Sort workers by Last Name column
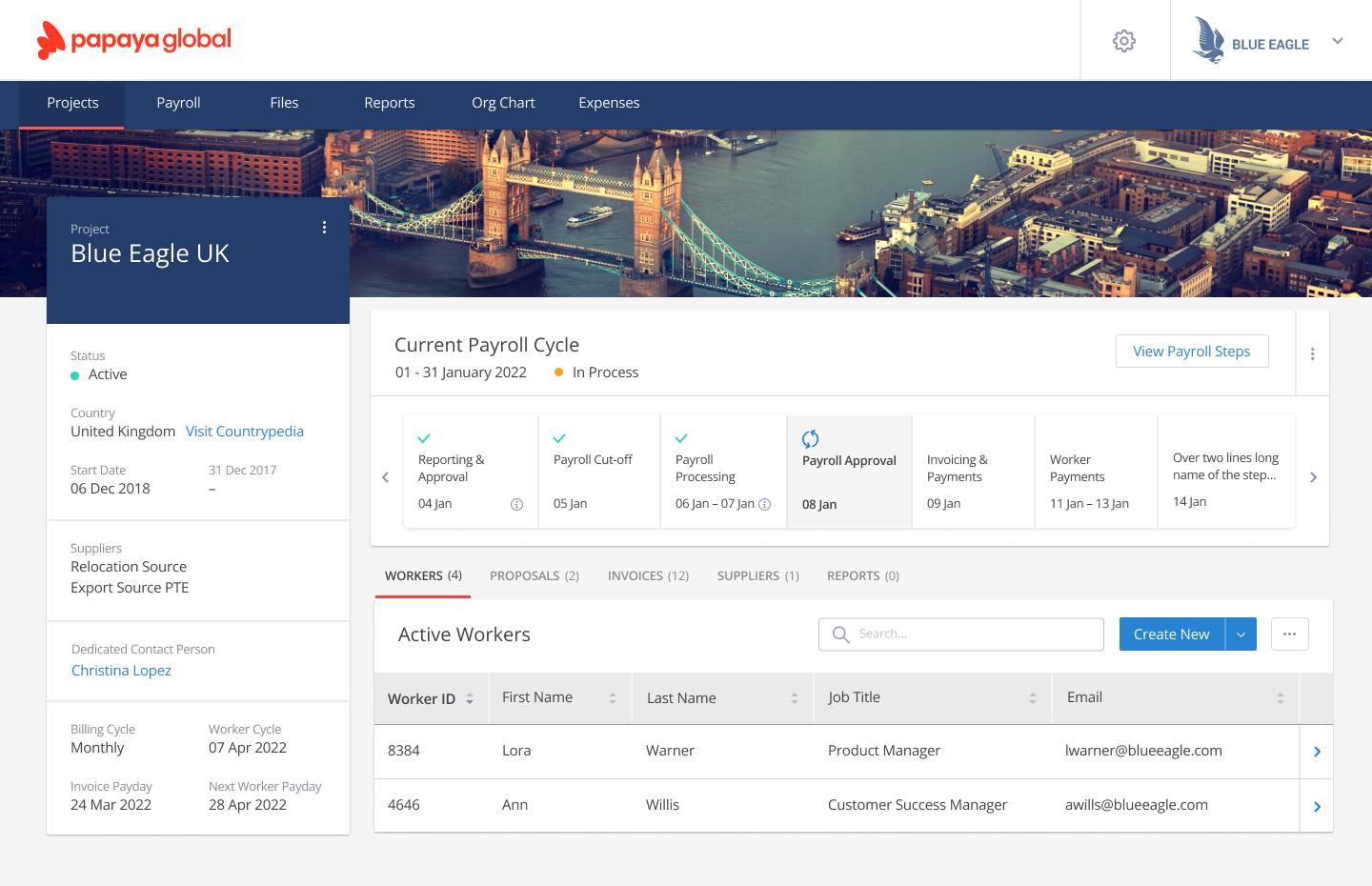Screen dimensions: 1372x886 (794, 698)
